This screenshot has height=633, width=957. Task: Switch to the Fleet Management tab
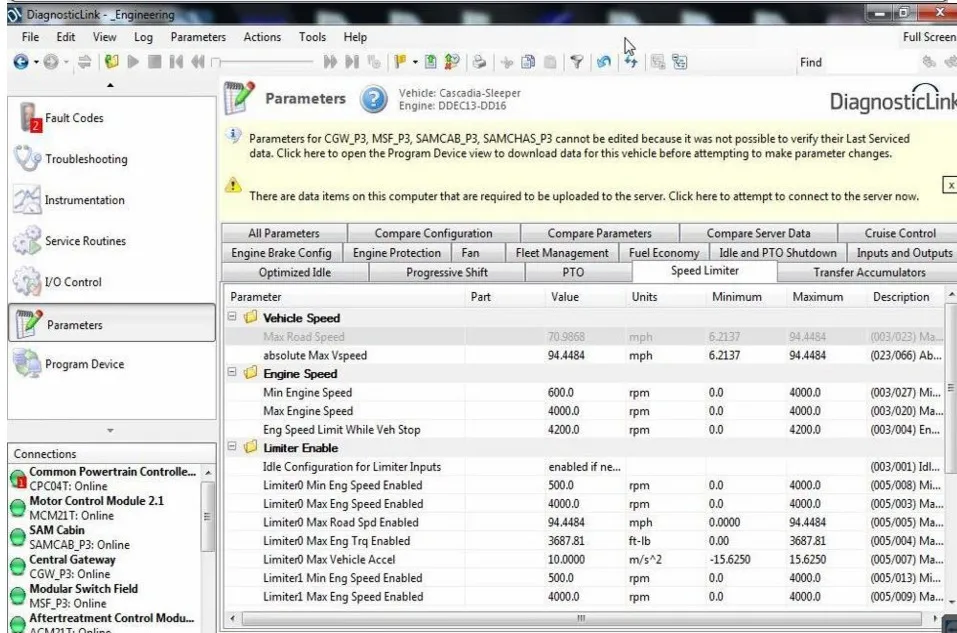click(x=562, y=253)
